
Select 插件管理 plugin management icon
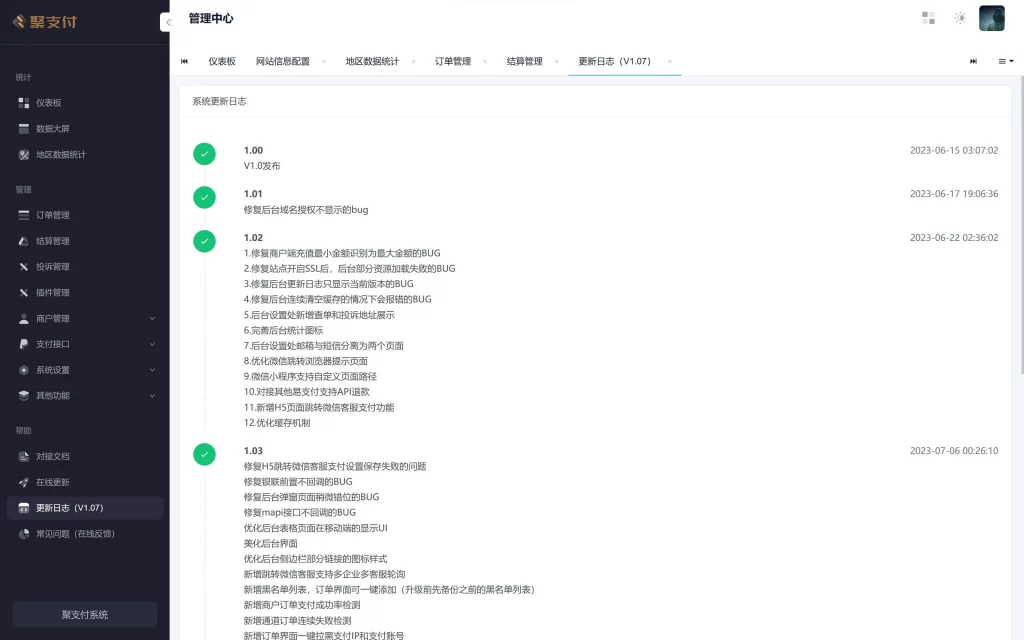tap(22, 292)
